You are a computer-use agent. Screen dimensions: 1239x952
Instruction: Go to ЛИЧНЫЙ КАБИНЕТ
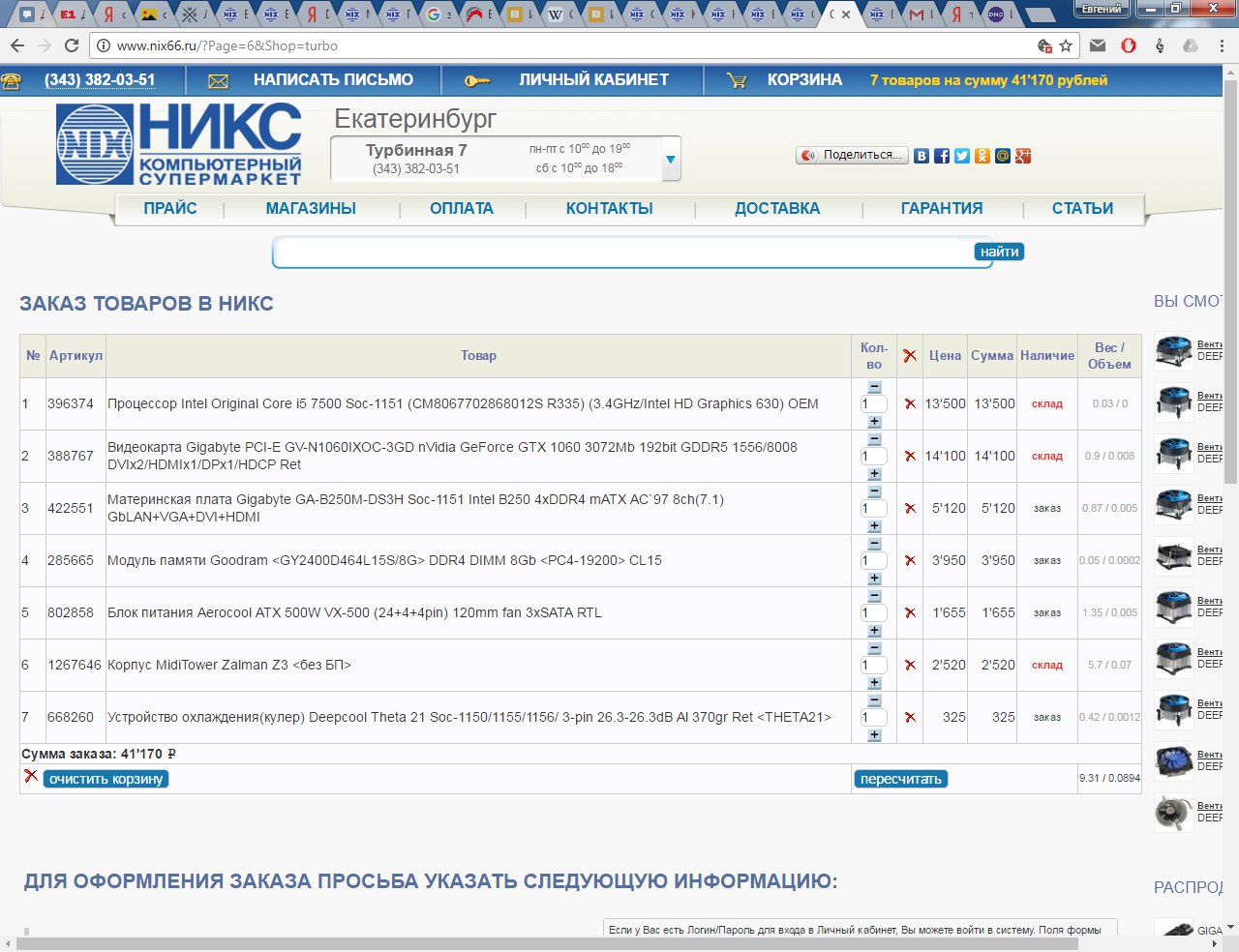pyautogui.click(x=593, y=80)
